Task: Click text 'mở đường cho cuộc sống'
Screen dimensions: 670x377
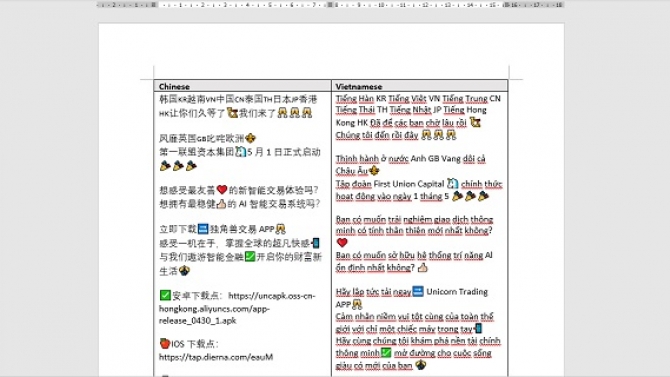Action: pos(443,353)
